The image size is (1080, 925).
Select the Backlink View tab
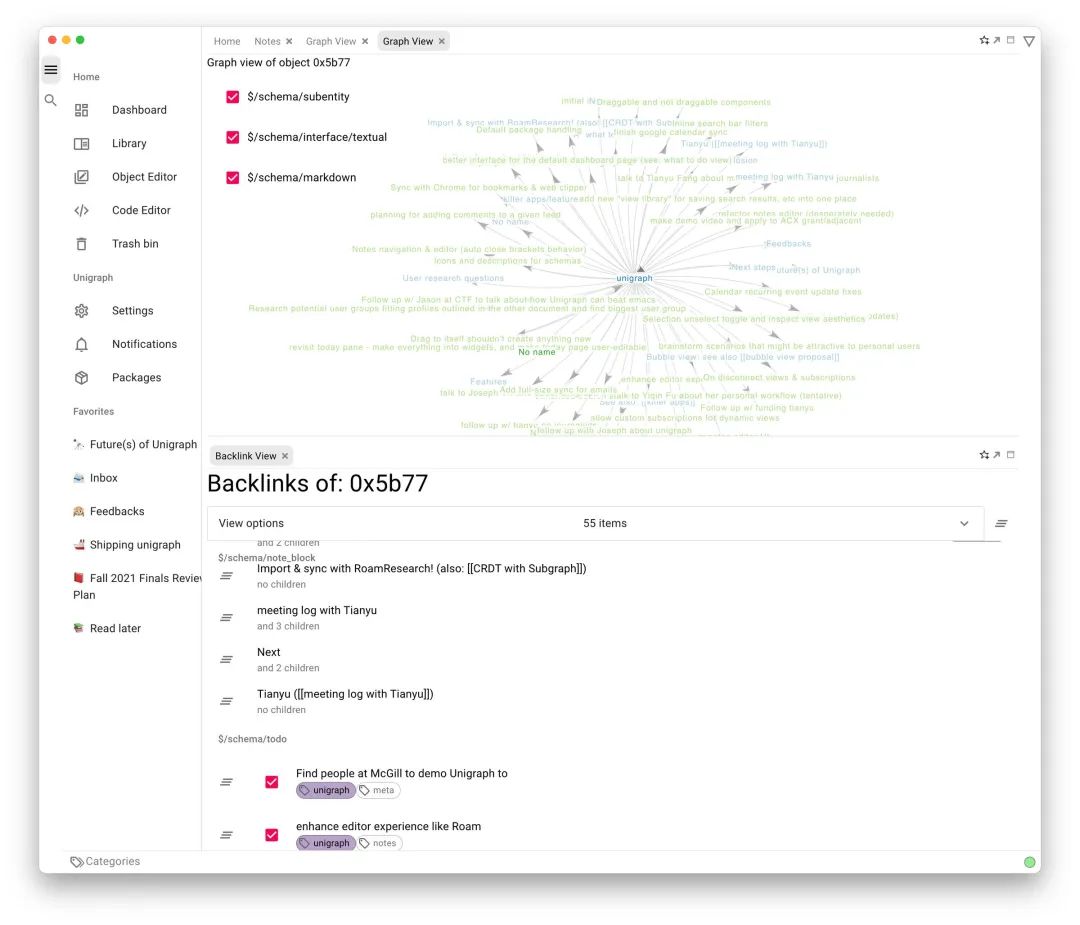(x=245, y=456)
